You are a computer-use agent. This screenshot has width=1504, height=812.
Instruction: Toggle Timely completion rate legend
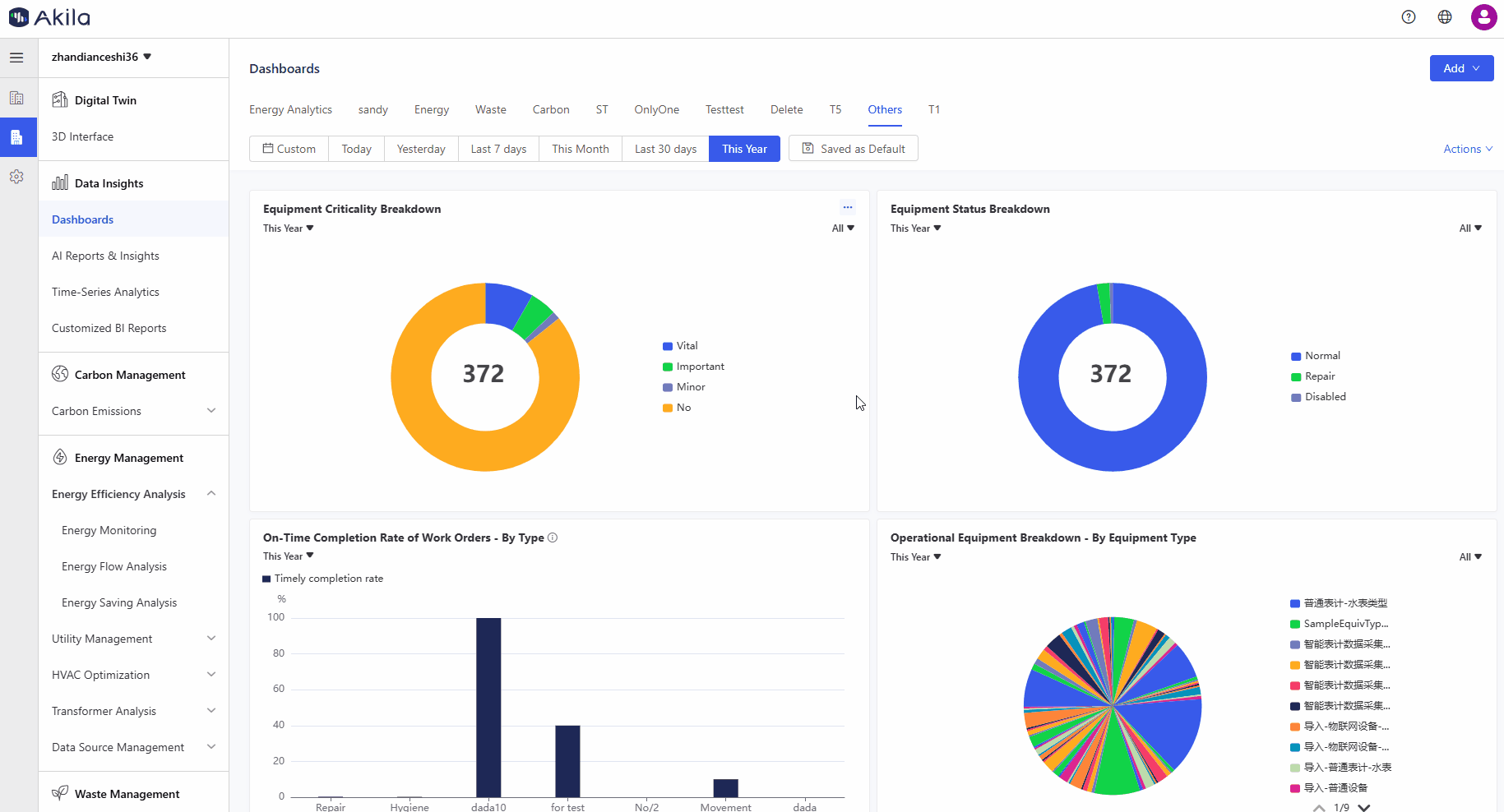322,579
